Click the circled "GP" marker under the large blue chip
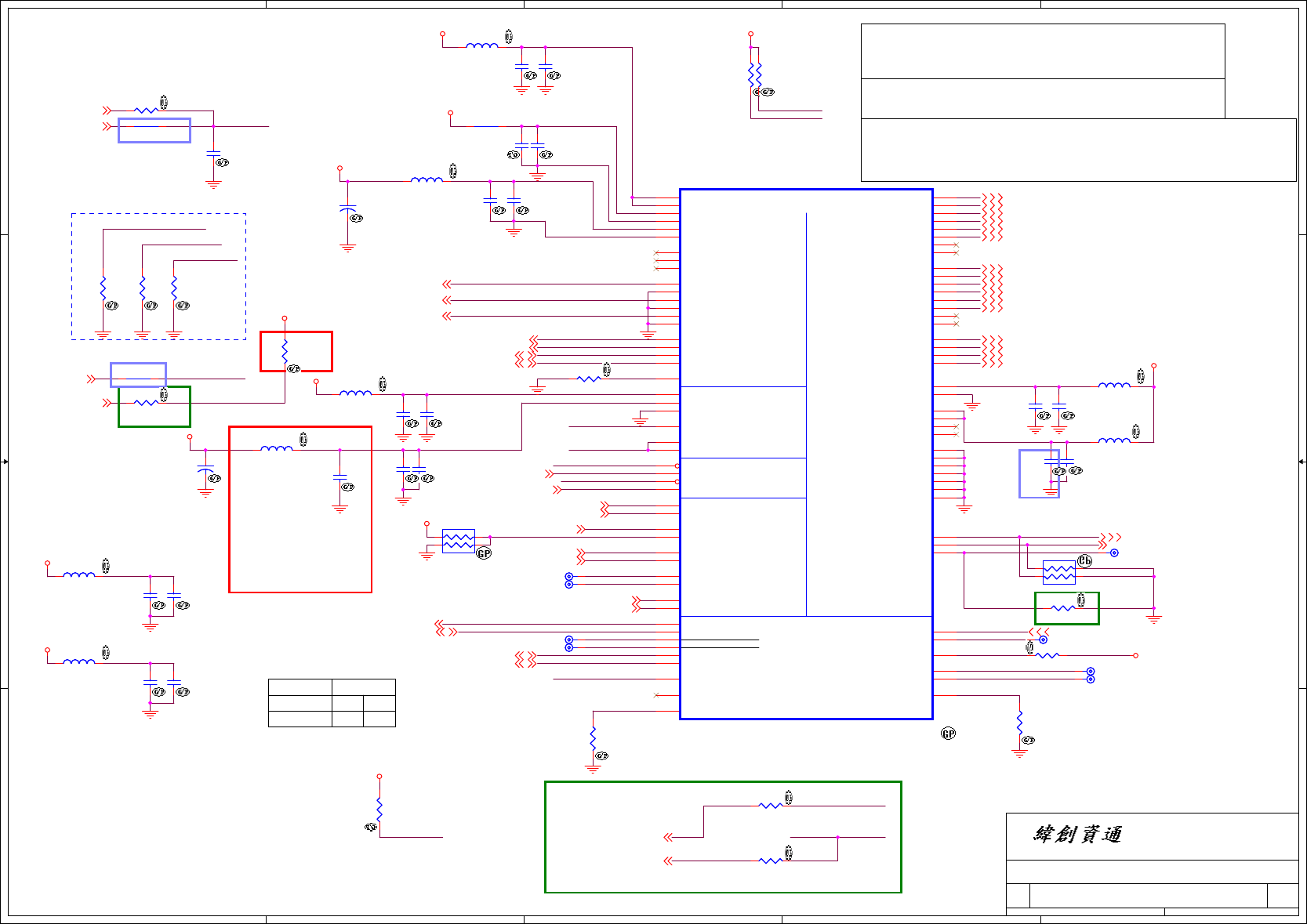The height and width of the screenshot is (924, 1307). pos(948,734)
